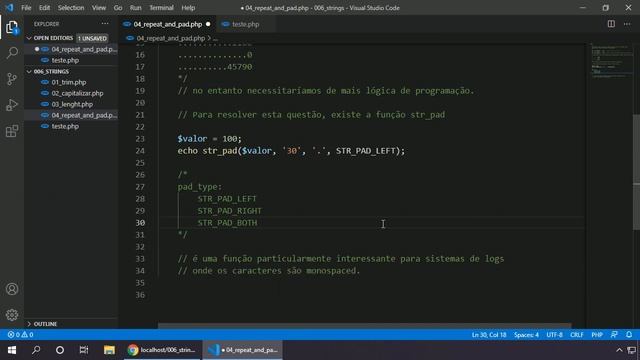This screenshot has height=360, width=640.
Task: Open notifications bell in status bar
Action: 629,335
